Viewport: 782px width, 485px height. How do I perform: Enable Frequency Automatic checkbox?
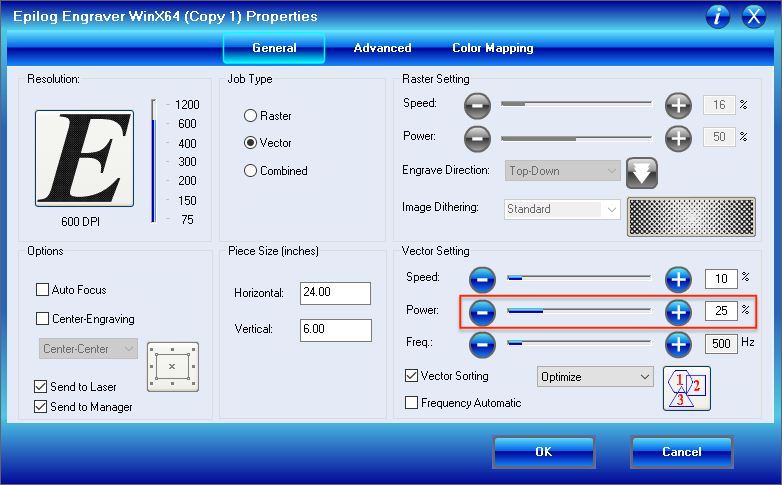[x=411, y=403]
